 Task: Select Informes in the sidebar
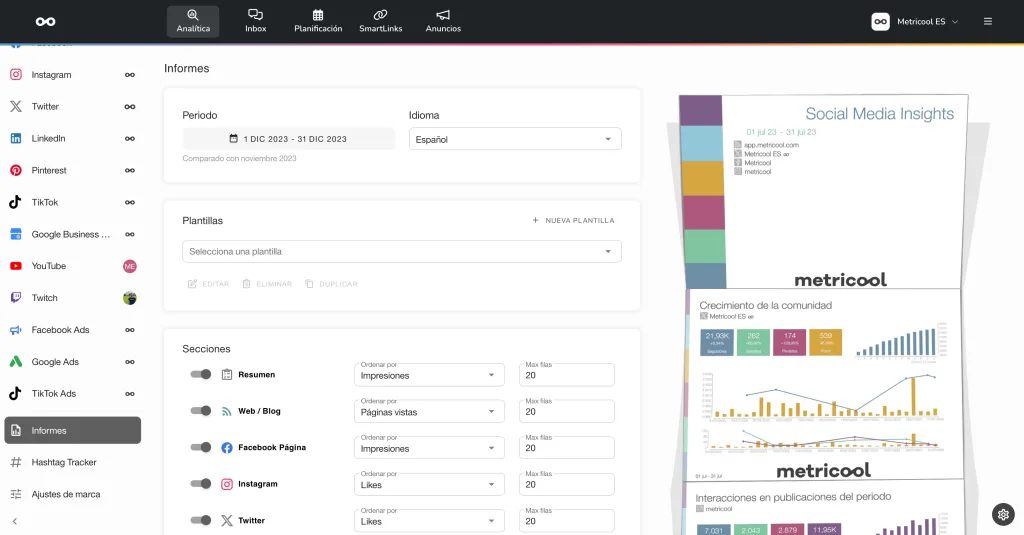click(x=72, y=430)
